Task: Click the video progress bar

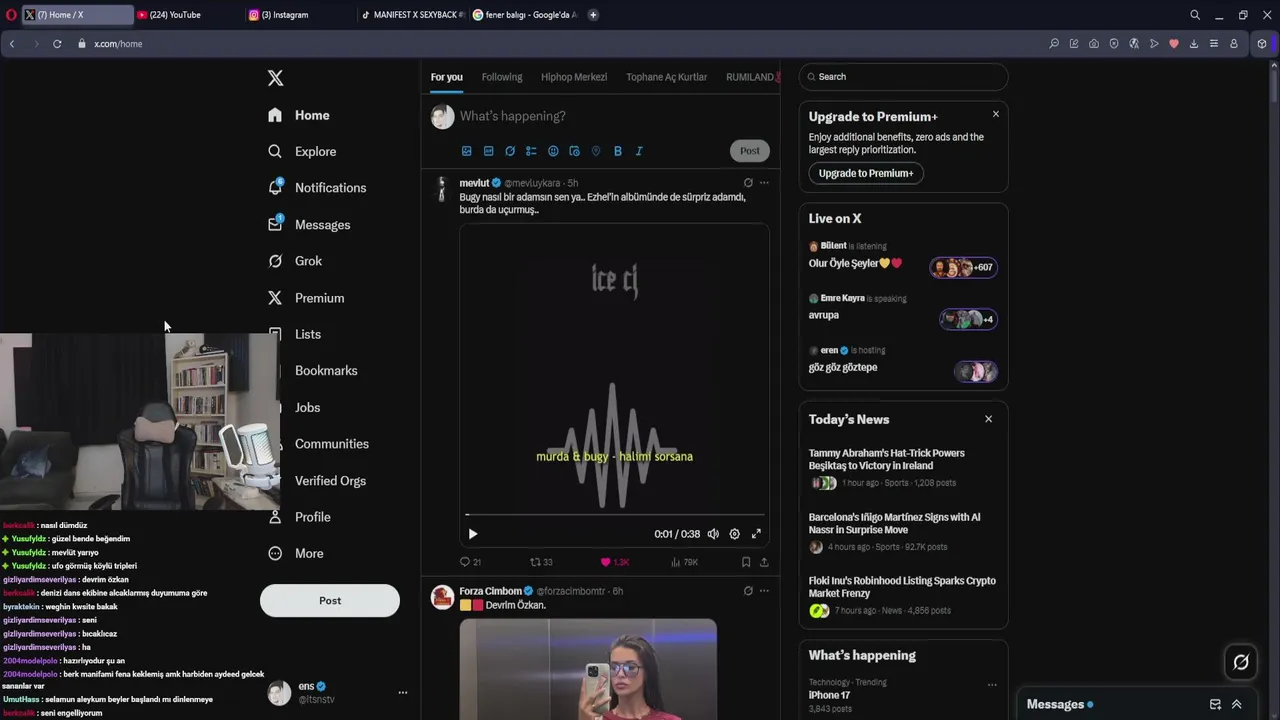Action: 614,516
